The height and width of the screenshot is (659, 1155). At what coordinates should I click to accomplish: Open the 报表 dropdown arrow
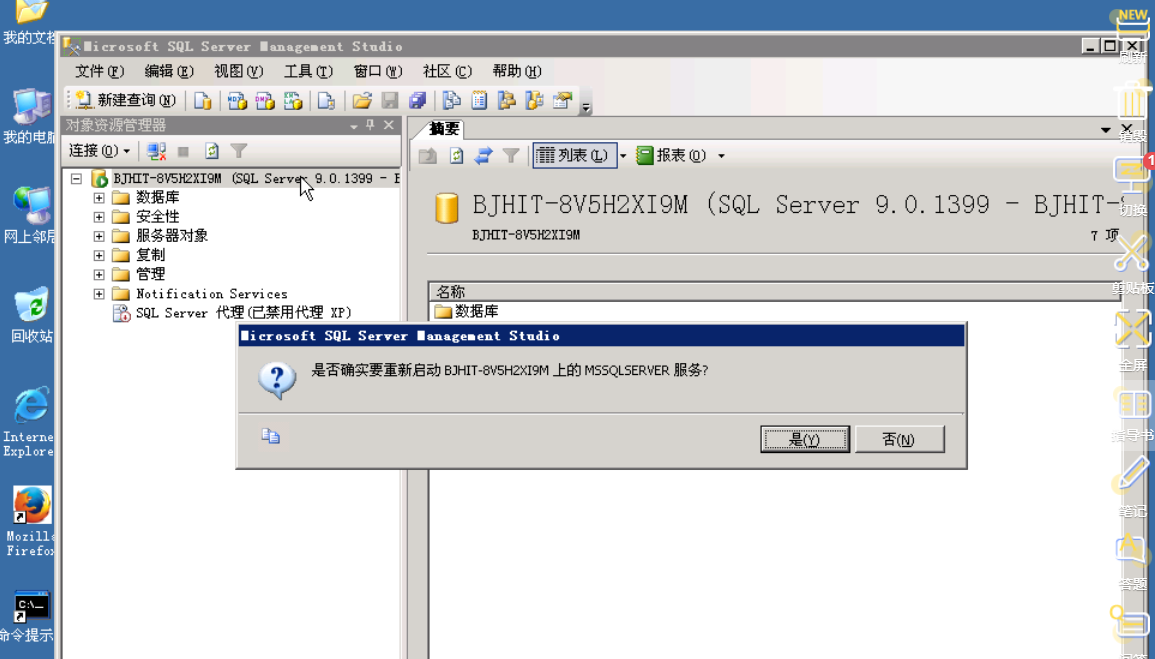(719, 156)
